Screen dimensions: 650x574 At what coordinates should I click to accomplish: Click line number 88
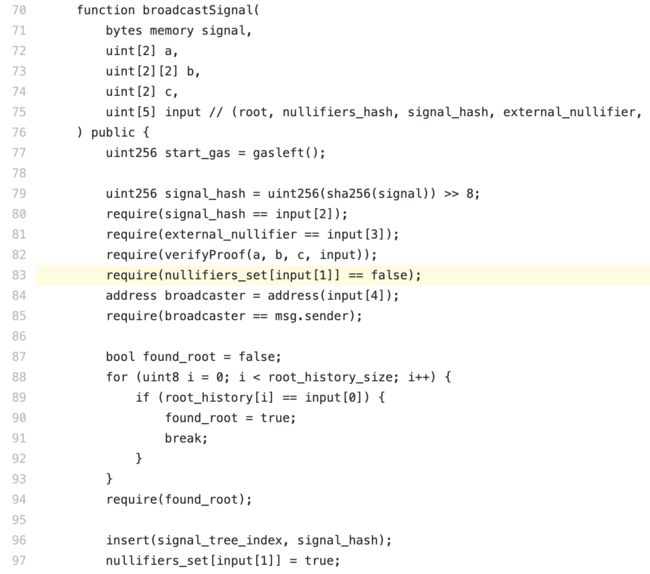point(19,377)
